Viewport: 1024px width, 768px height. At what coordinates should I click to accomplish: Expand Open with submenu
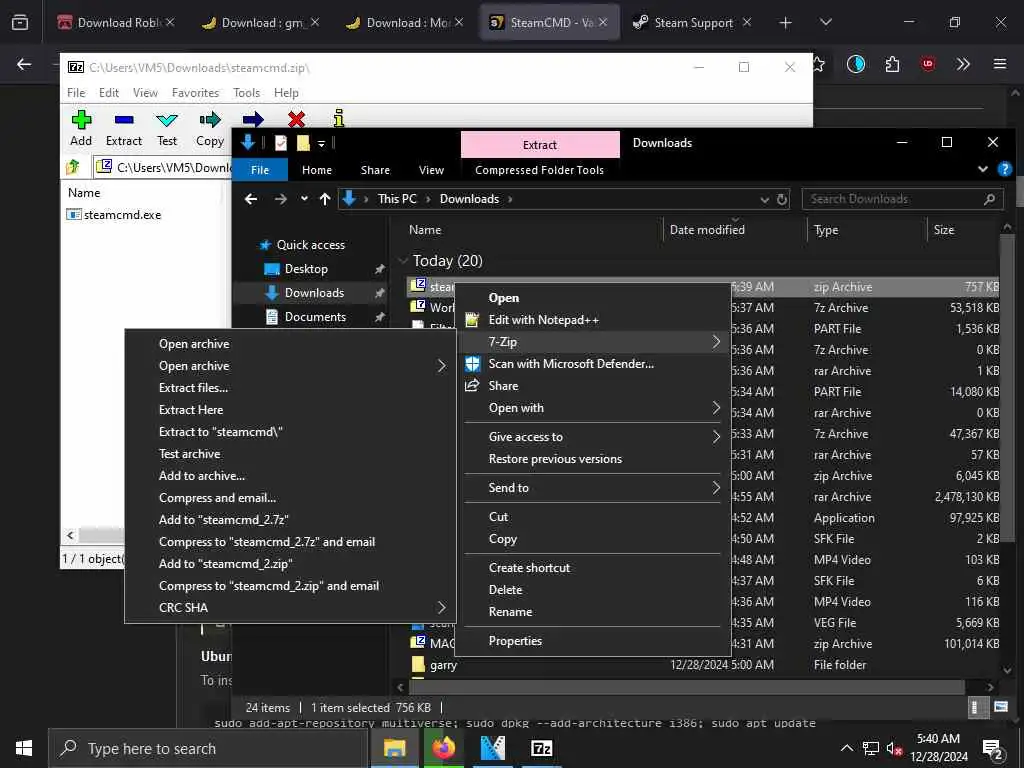tap(593, 408)
